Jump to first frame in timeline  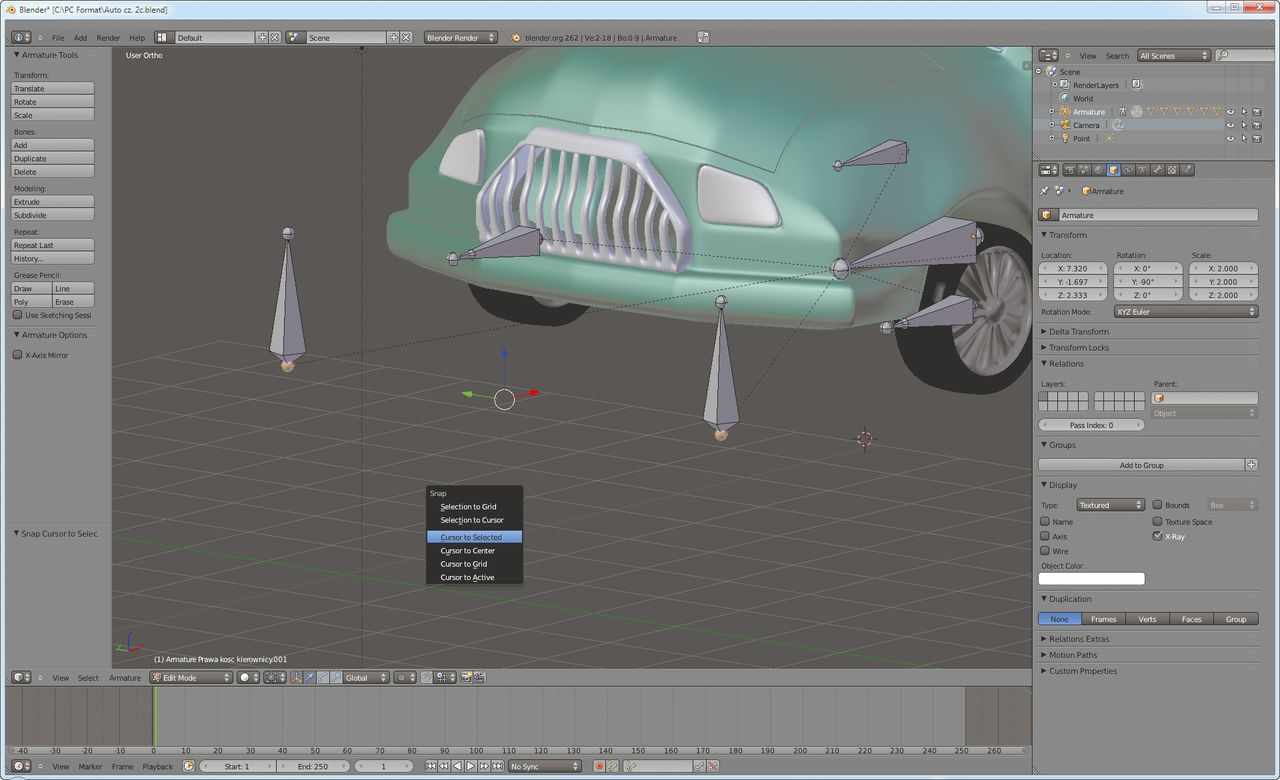(431, 766)
